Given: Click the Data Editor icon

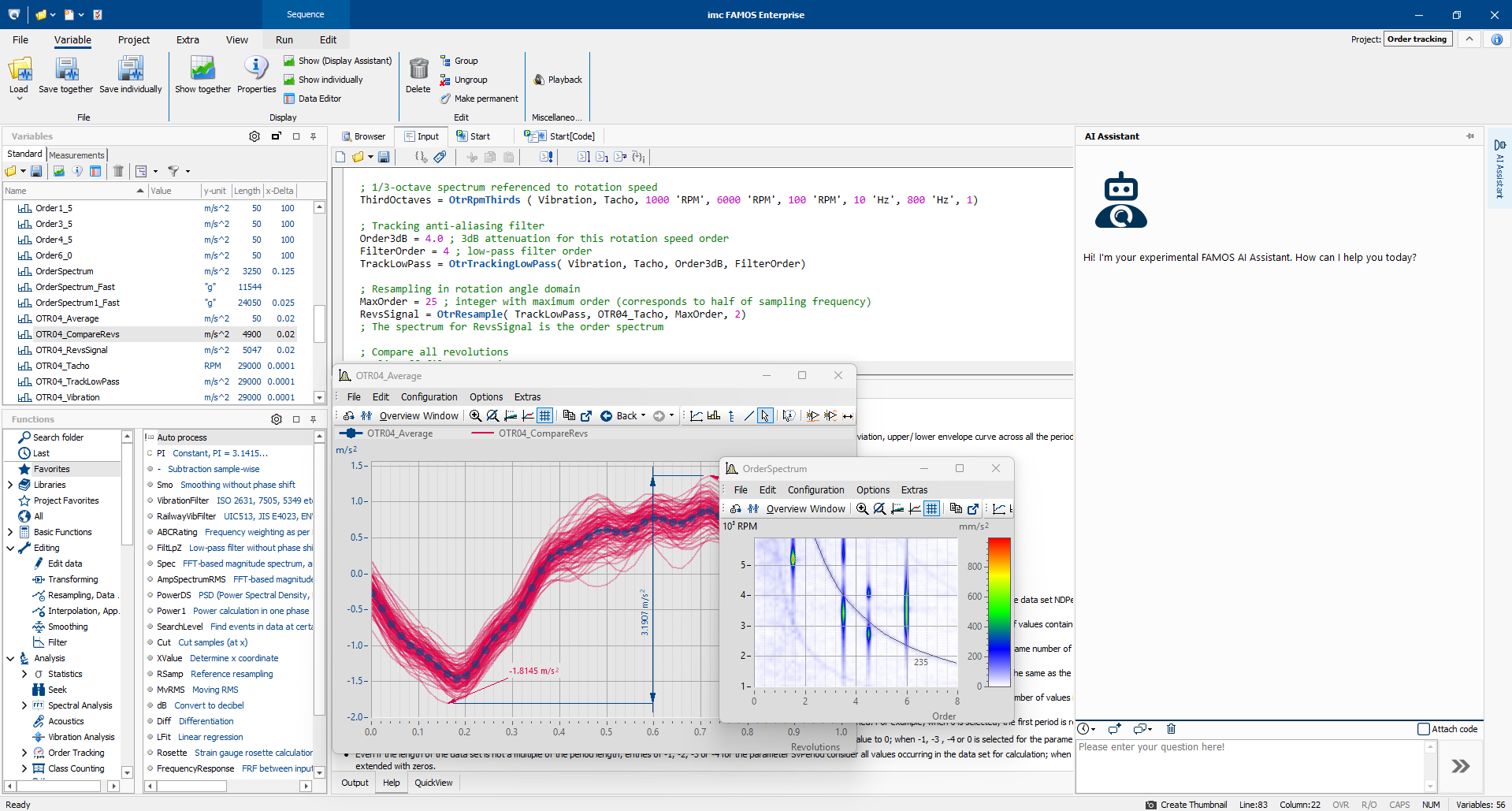Looking at the screenshot, I should point(289,99).
